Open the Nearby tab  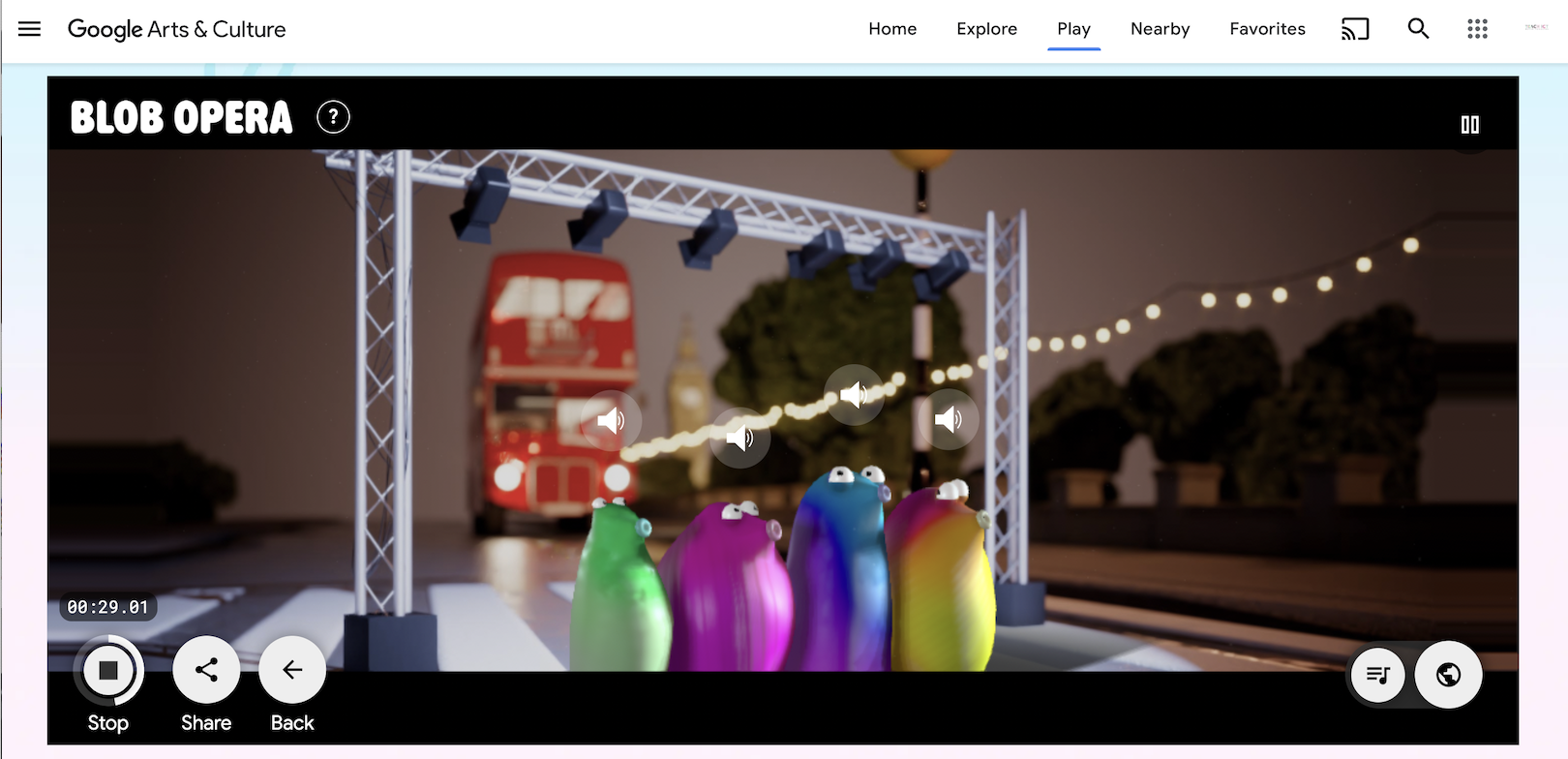pyautogui.click(x=1160, y=29)
